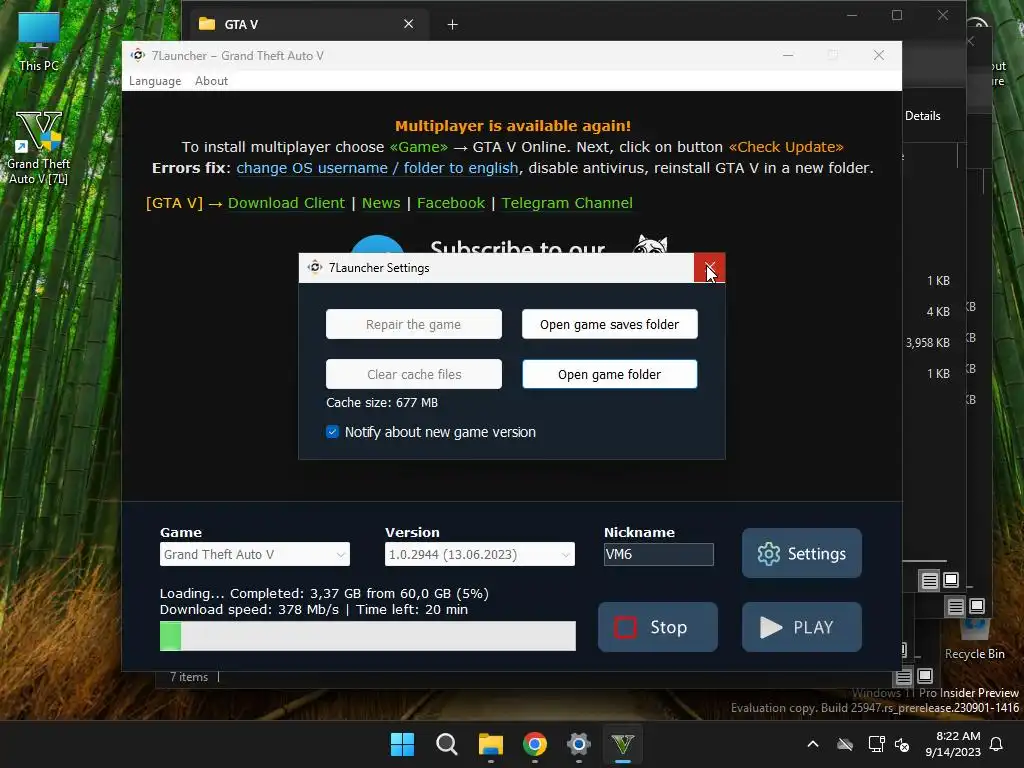Click the OneDrive cloud tray icon
The height and width of the screenshot is (768, 1024).
(845, 744)
